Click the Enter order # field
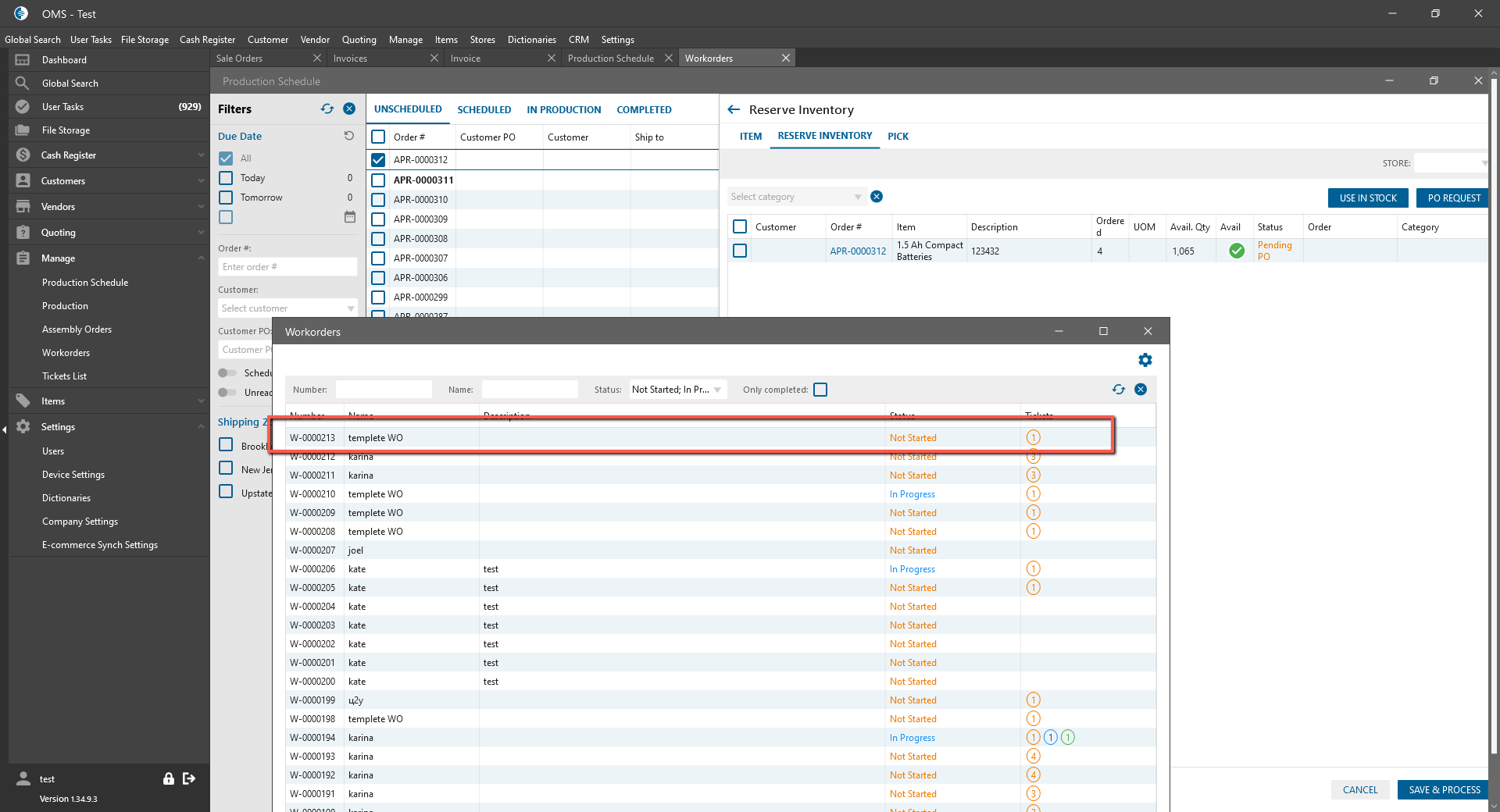1500x812 pixels. [x=287, y=267]
